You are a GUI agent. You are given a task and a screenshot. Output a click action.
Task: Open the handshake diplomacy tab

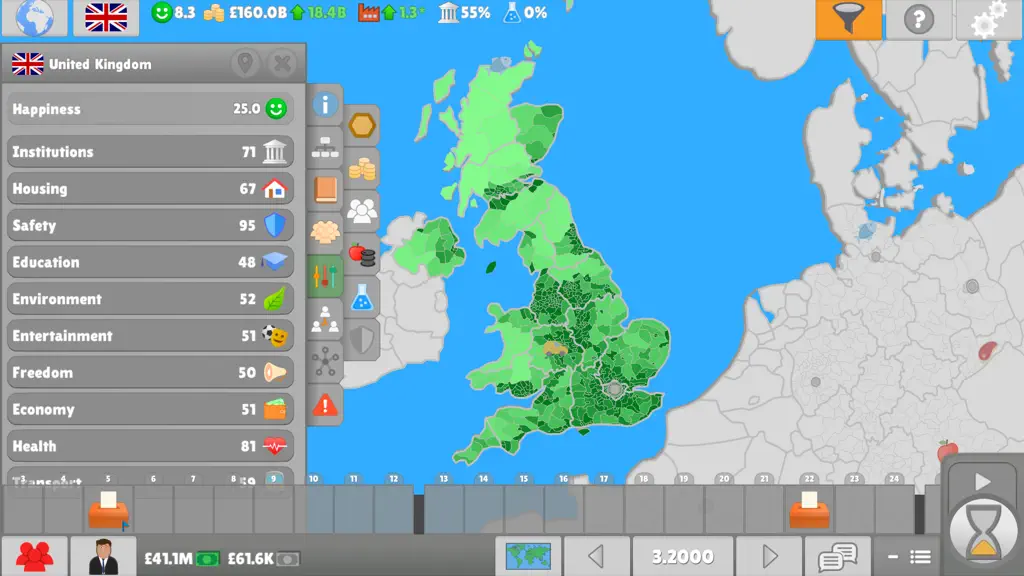325,232
